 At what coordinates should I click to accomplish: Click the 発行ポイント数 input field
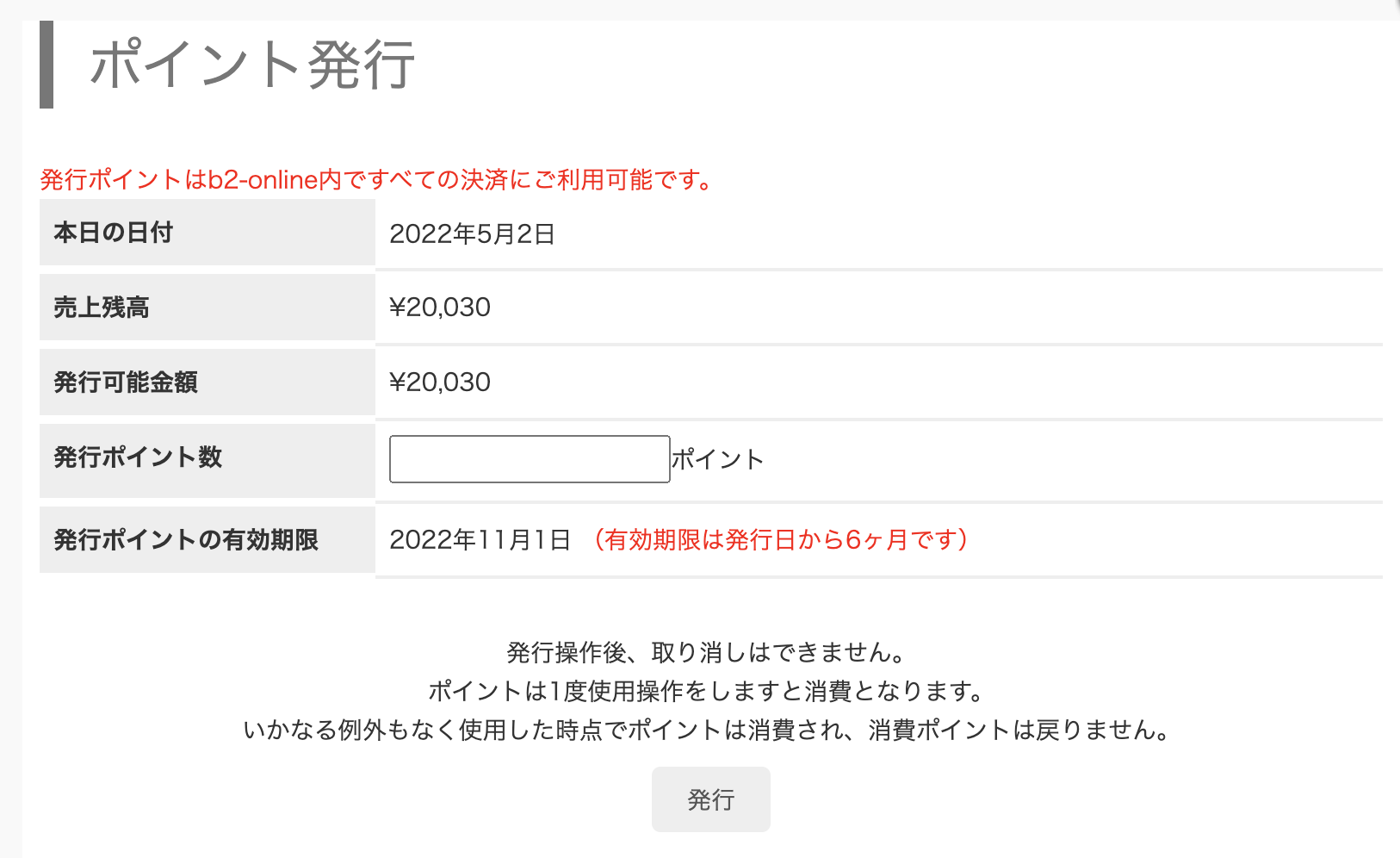click(530, 459)
